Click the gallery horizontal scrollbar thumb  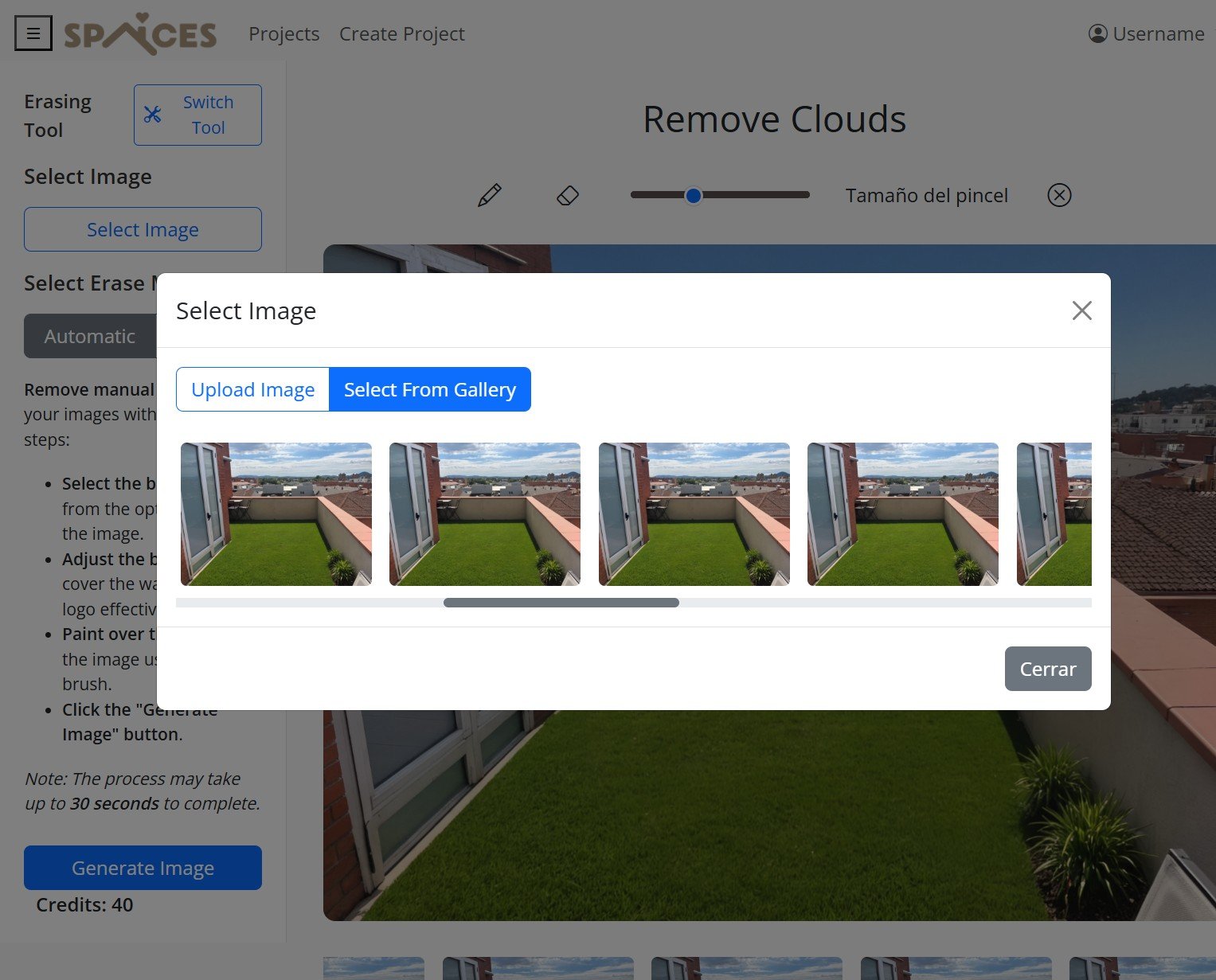pyautogui.click(x=561, y=603)
